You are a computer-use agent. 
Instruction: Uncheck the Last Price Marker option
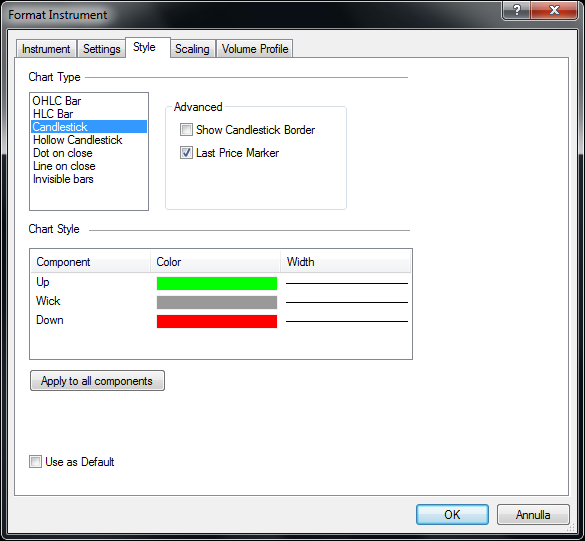point(186,153)
